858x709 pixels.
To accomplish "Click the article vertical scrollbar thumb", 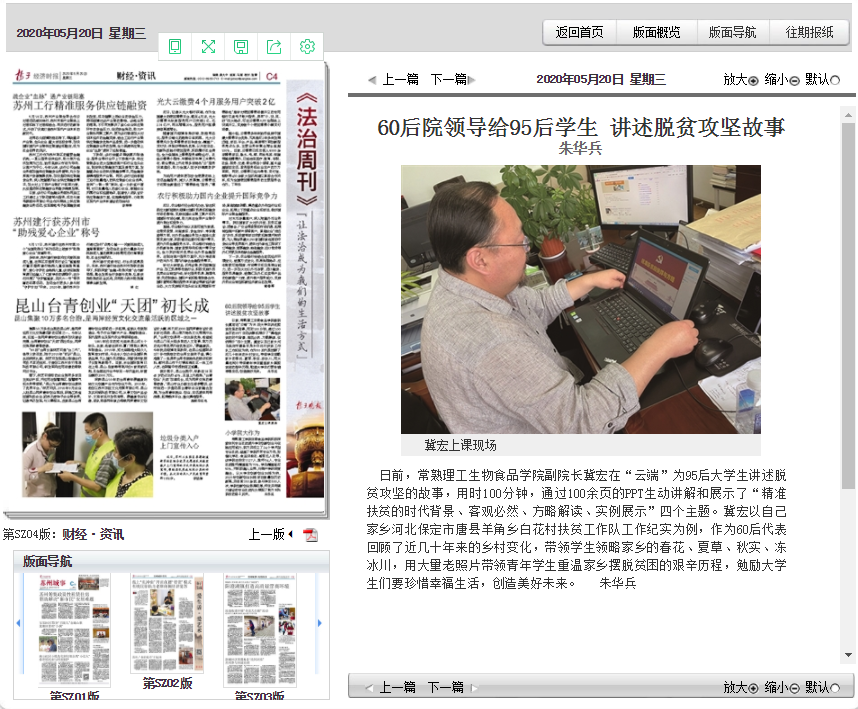I will [848, 305].
